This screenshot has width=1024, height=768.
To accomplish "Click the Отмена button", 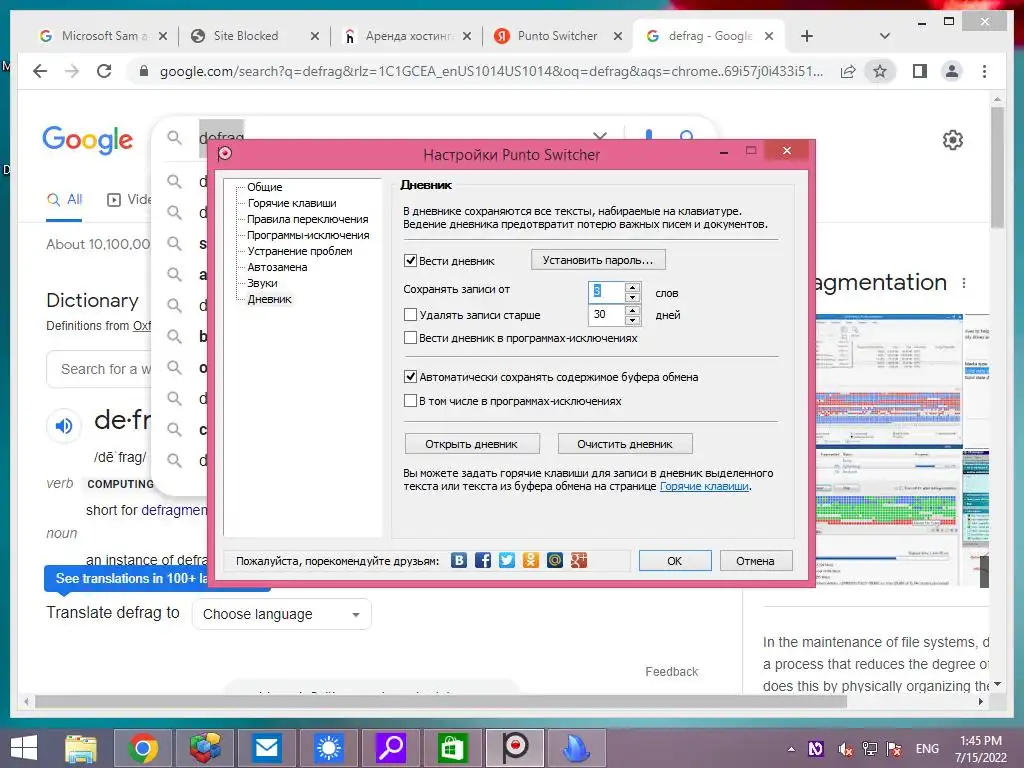I will [x=756, y=560].
